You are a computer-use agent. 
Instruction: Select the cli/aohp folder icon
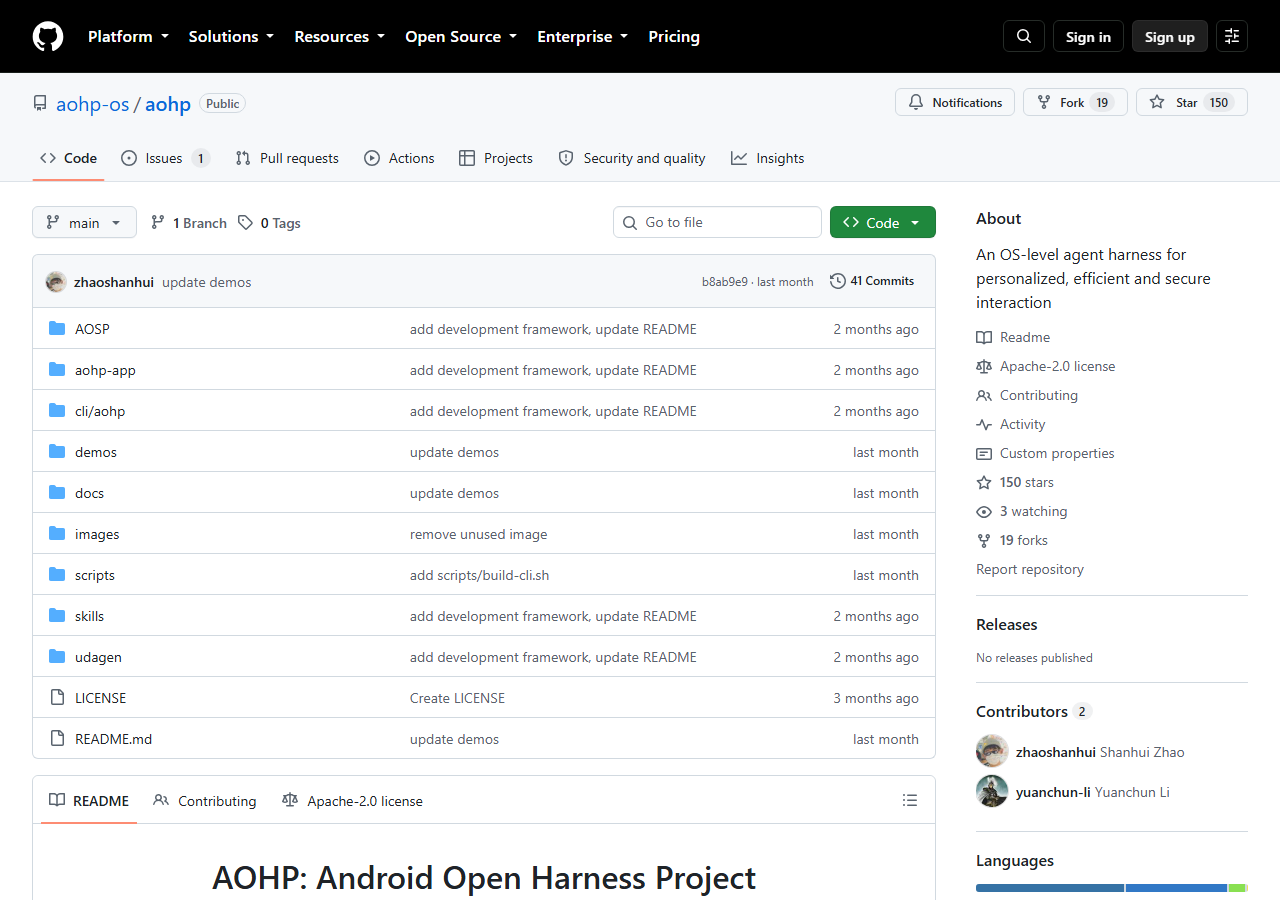57,411
